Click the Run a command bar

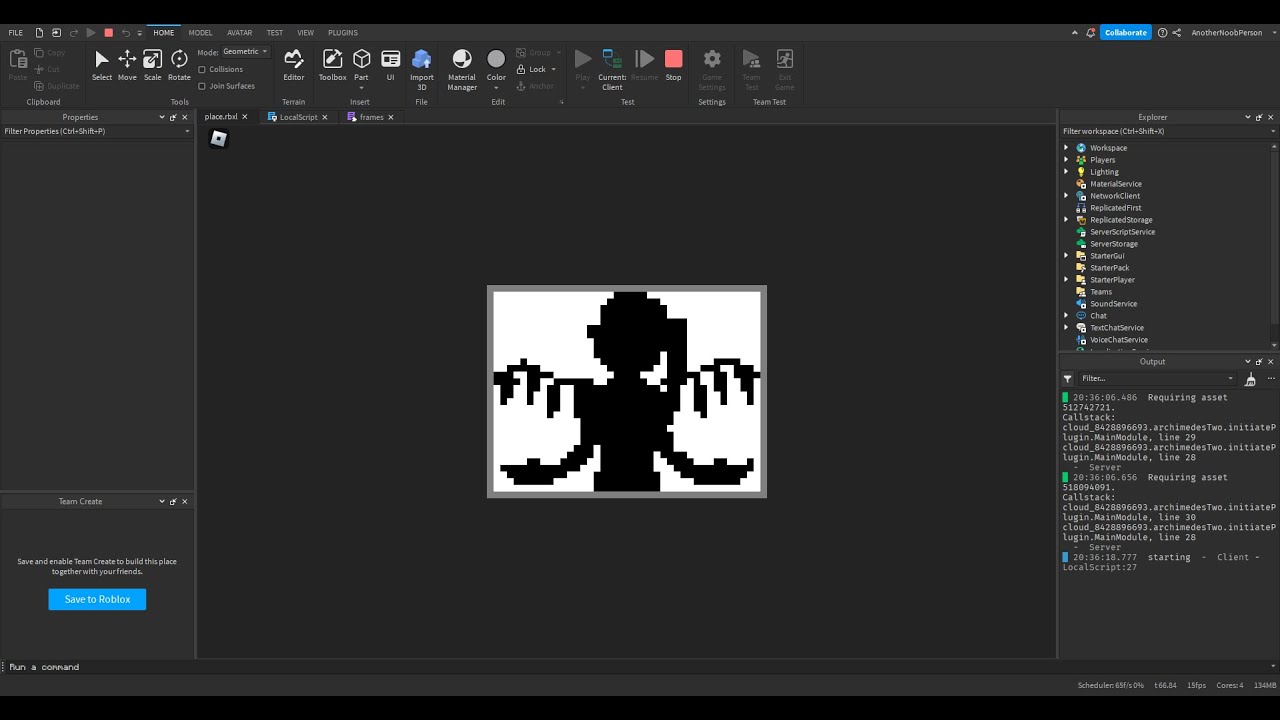click(638, 667)
